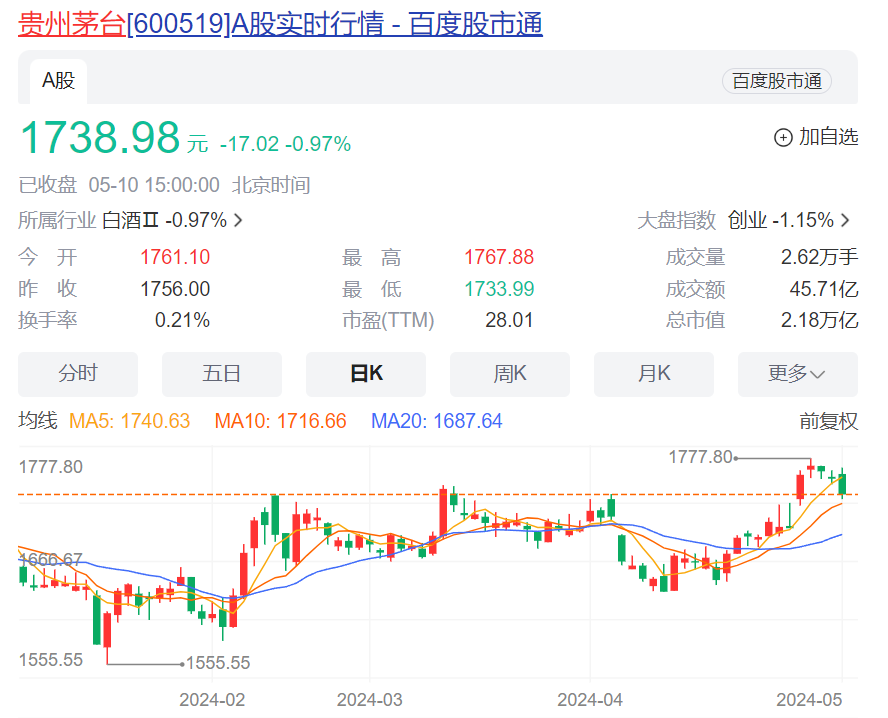Click the change text -17.02 -0.97%
Screen dimensions: 888x718
[285, 144]
